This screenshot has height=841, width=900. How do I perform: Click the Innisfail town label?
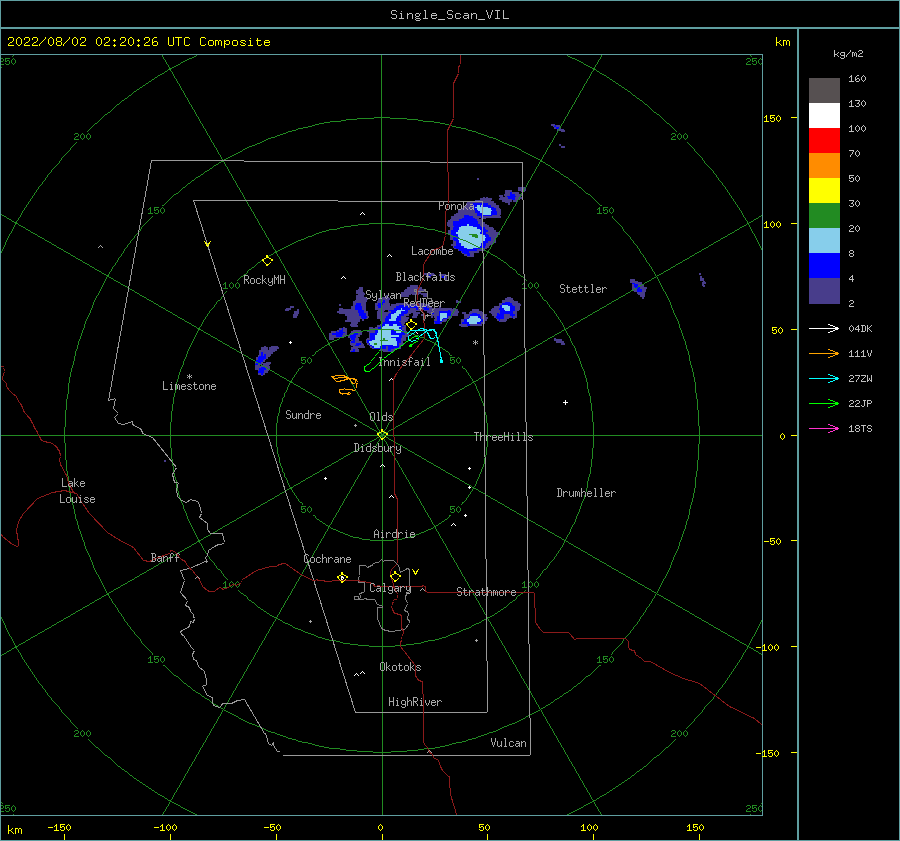point(405,362)
